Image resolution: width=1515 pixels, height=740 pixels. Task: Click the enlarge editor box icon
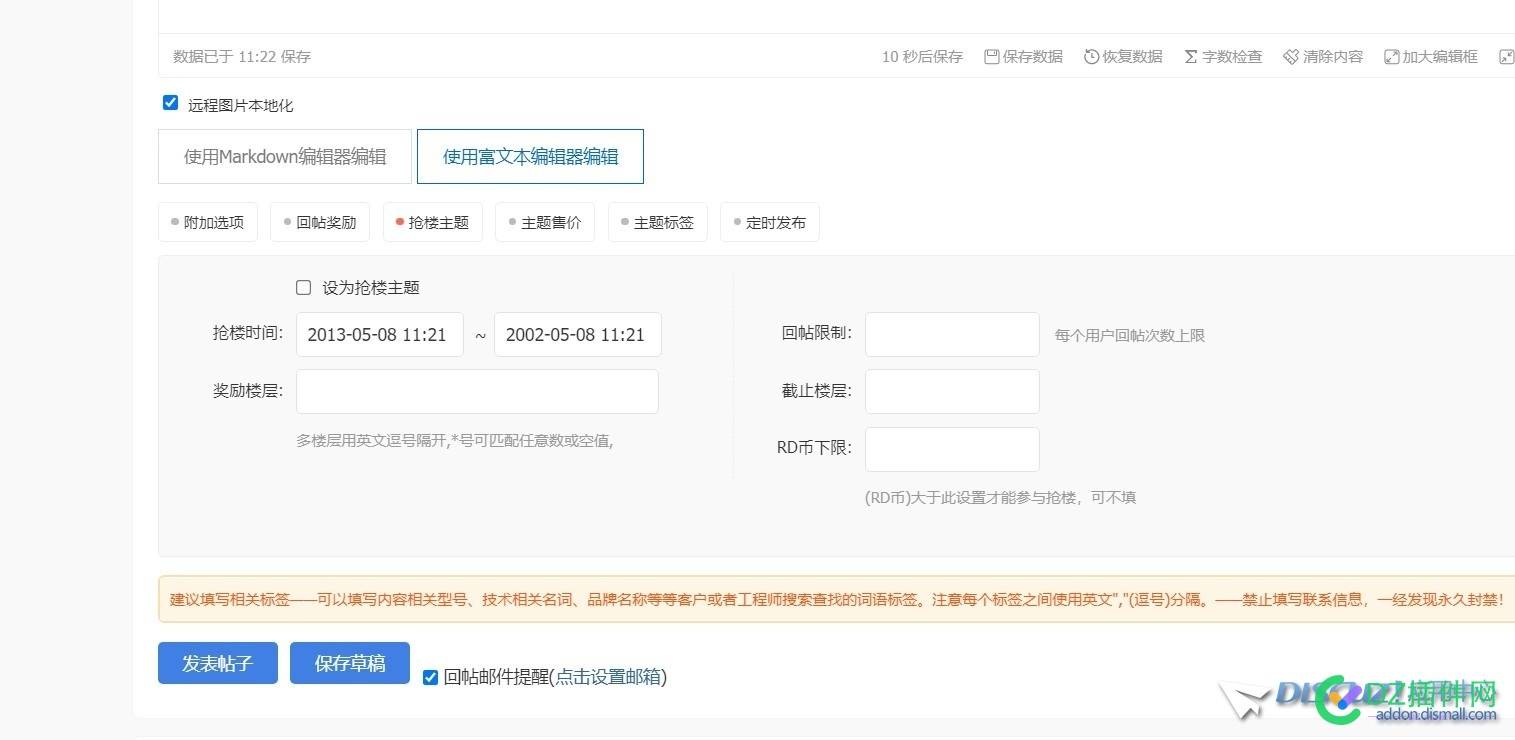1391,57
